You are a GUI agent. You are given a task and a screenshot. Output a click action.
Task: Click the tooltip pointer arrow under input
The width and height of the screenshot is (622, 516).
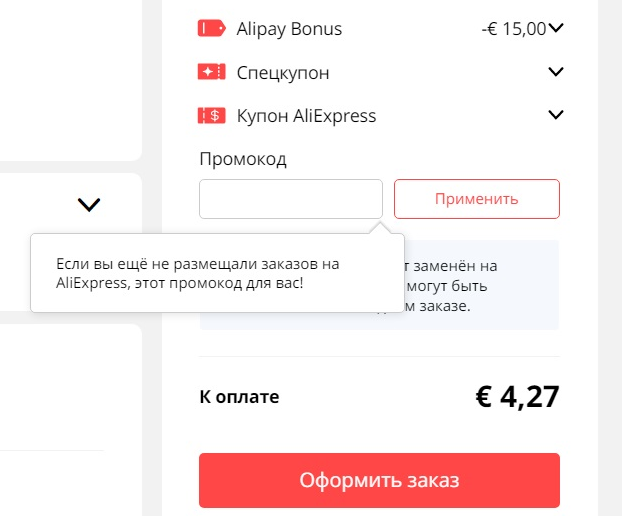[380, 228]
